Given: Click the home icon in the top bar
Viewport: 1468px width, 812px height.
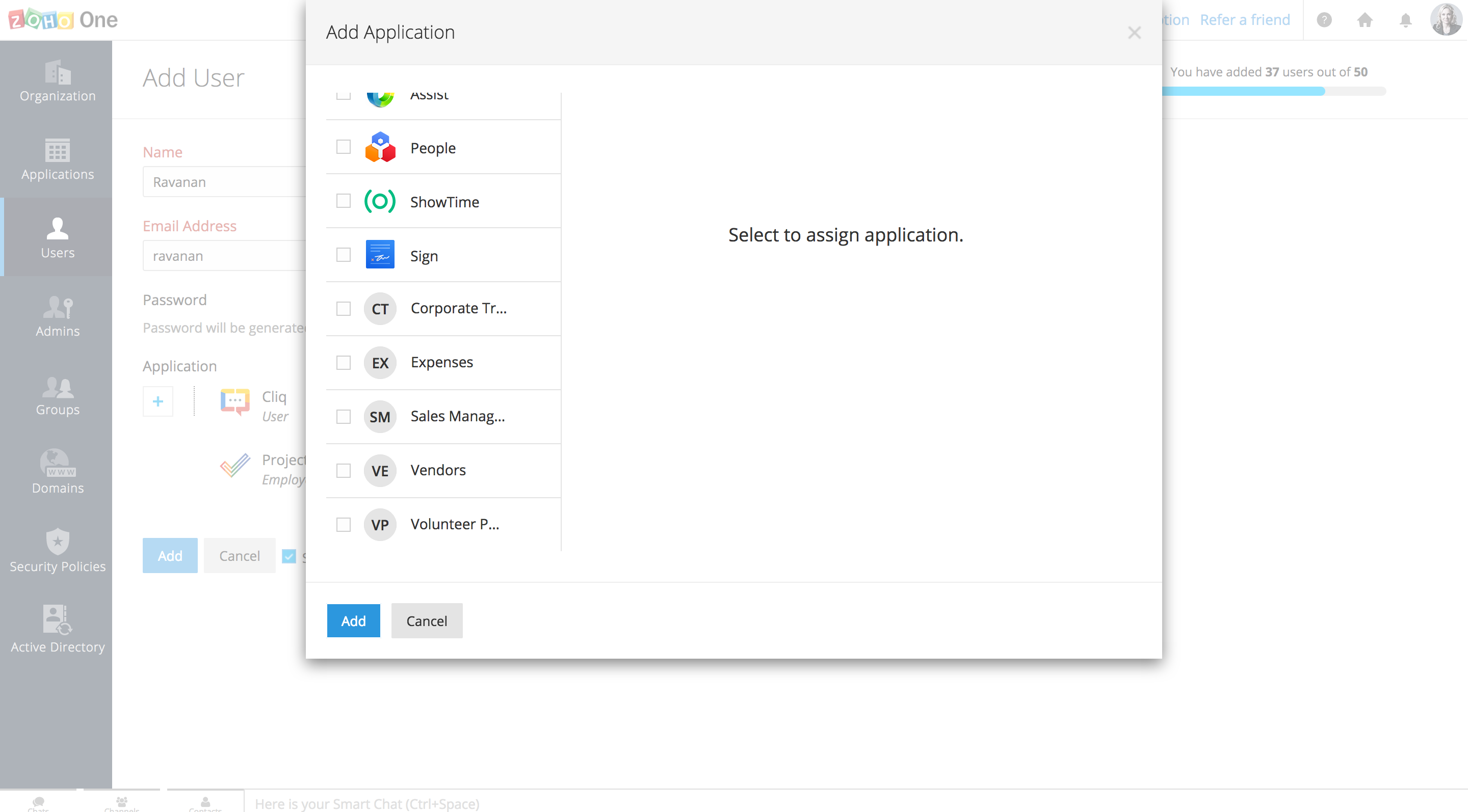Looking at the screenshot, I should (x=1365, y=20).
